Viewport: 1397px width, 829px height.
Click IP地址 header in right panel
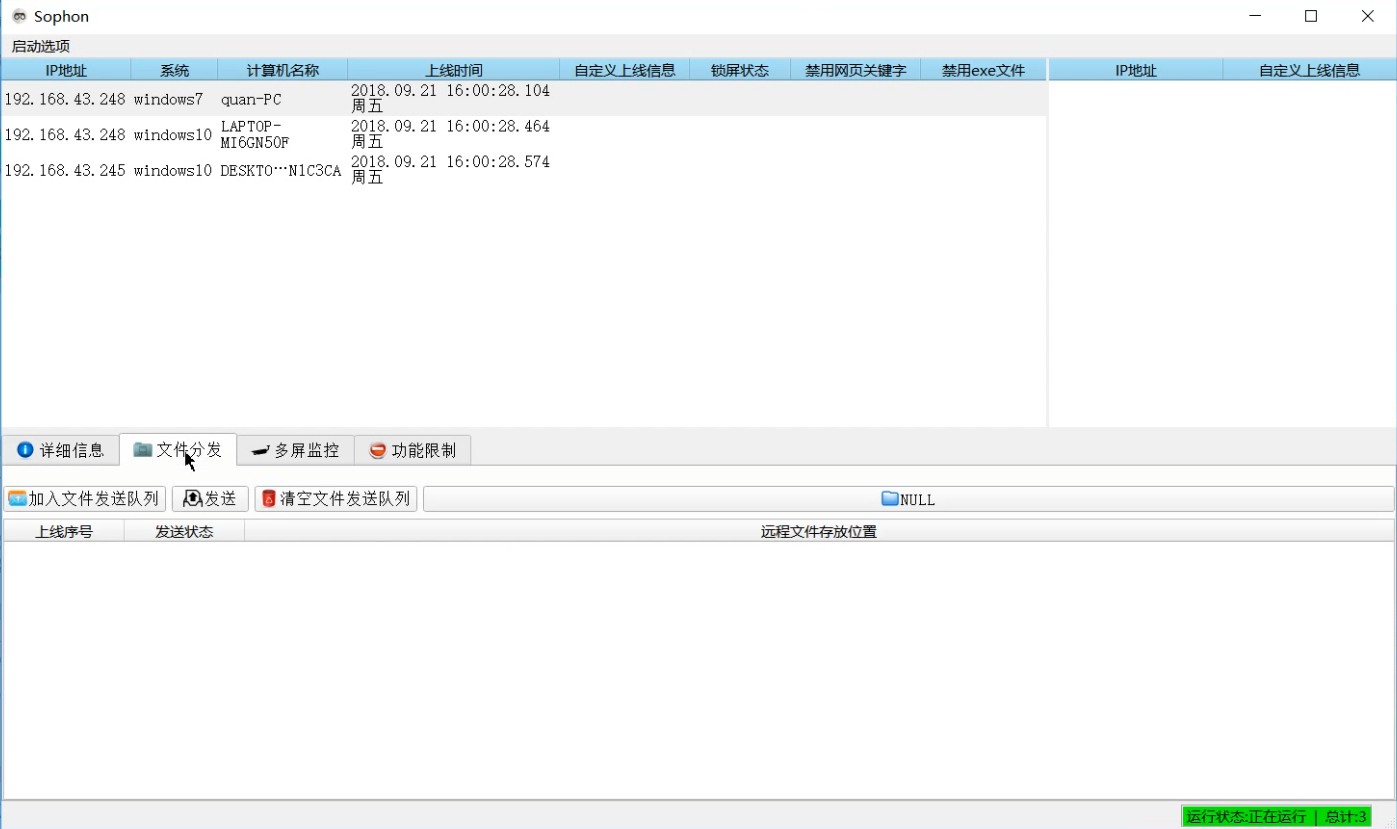pos(1136,70)
